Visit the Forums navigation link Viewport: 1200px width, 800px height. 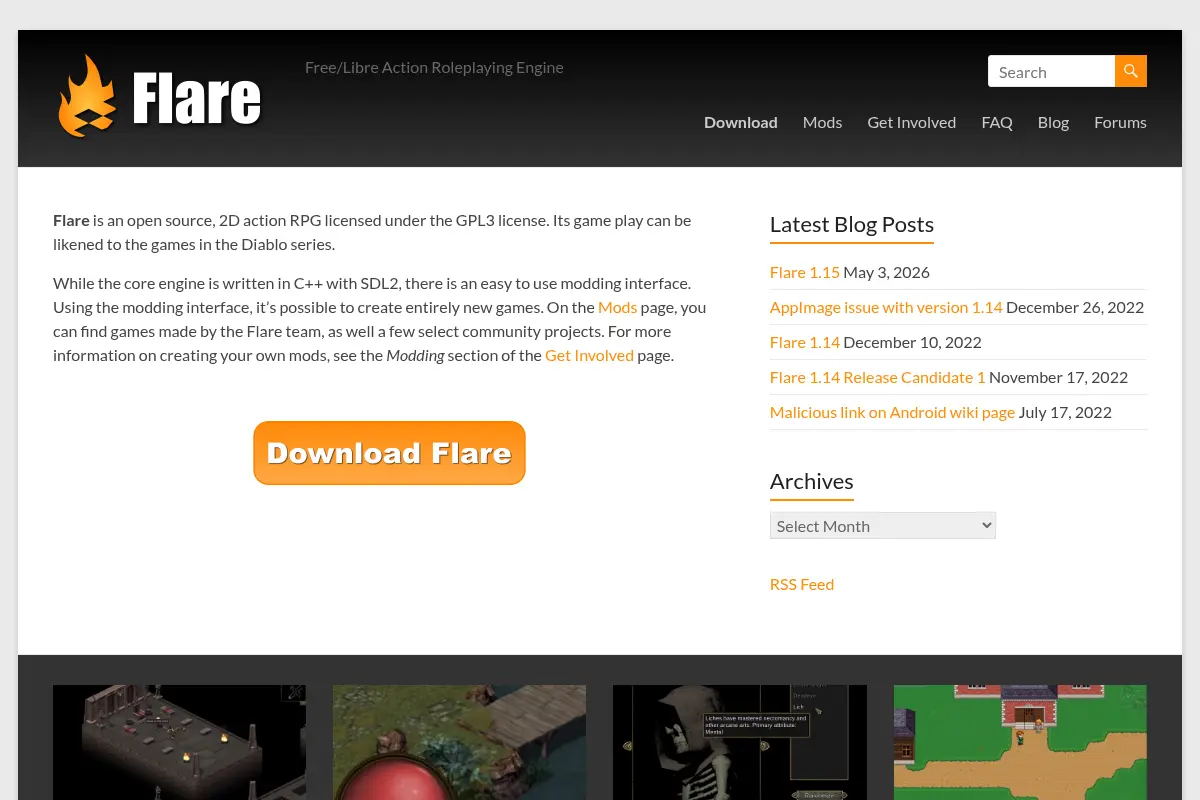1120,122
